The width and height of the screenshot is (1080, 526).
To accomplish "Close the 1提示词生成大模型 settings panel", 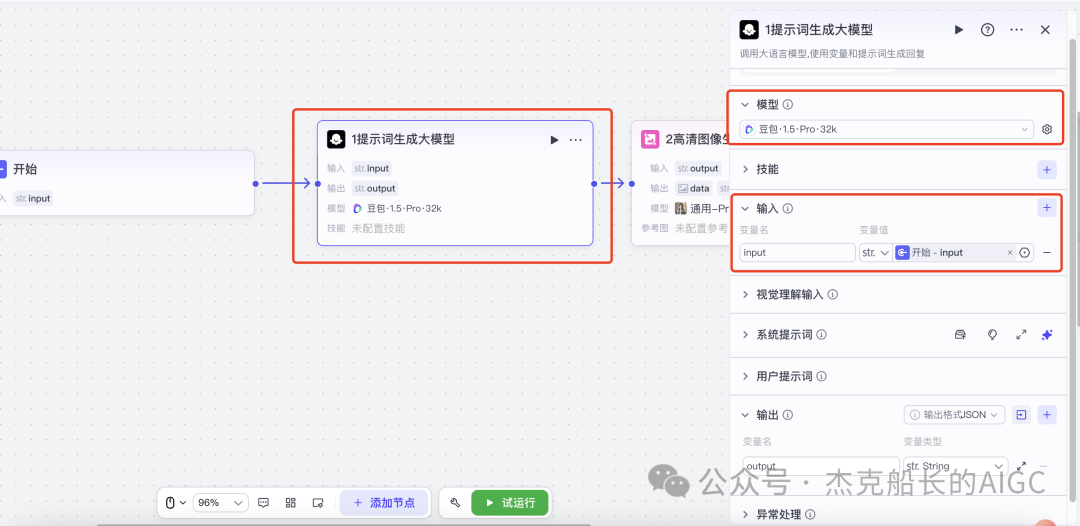I will pos(1045,30).
